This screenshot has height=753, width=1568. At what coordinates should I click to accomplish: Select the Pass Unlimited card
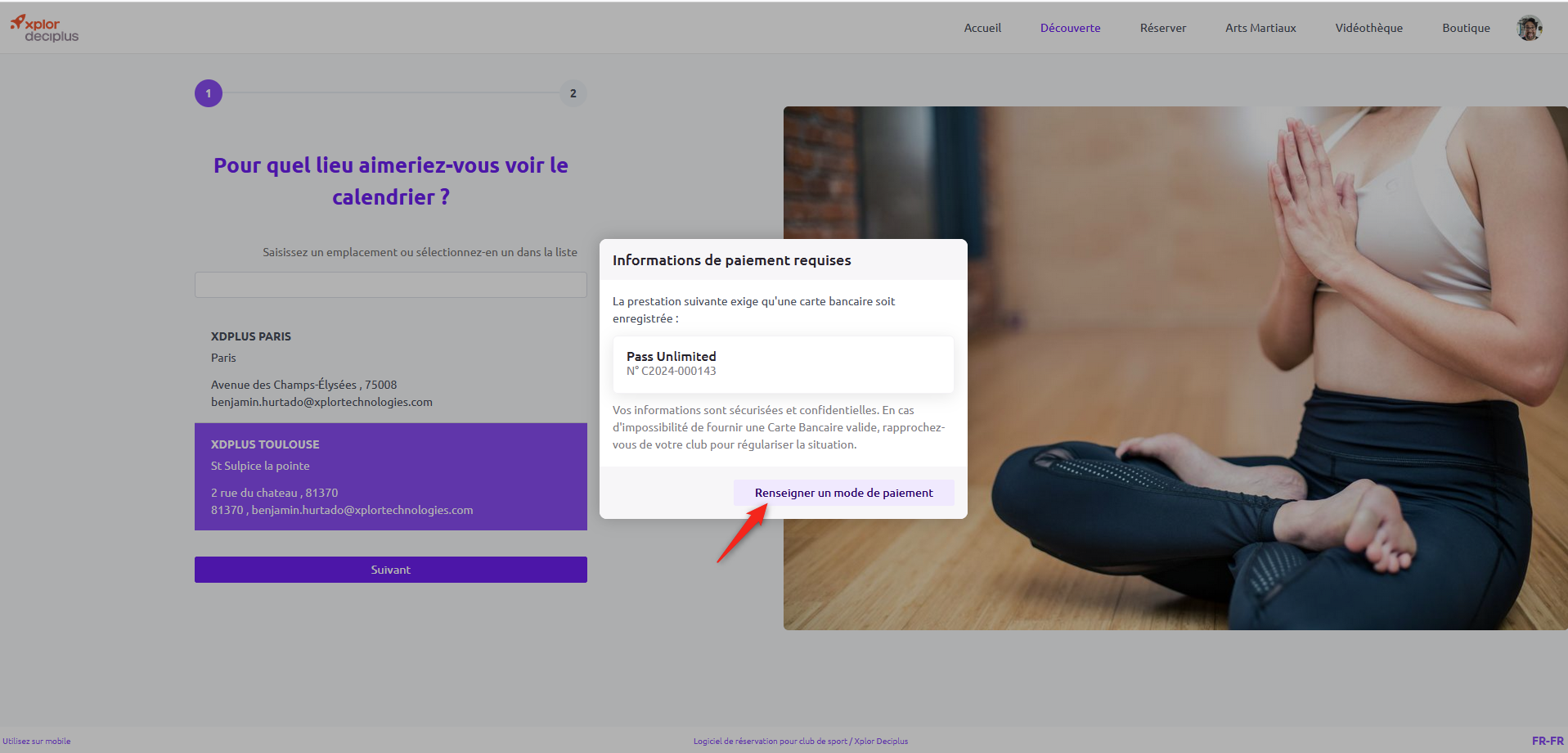[x=784, y=364]
